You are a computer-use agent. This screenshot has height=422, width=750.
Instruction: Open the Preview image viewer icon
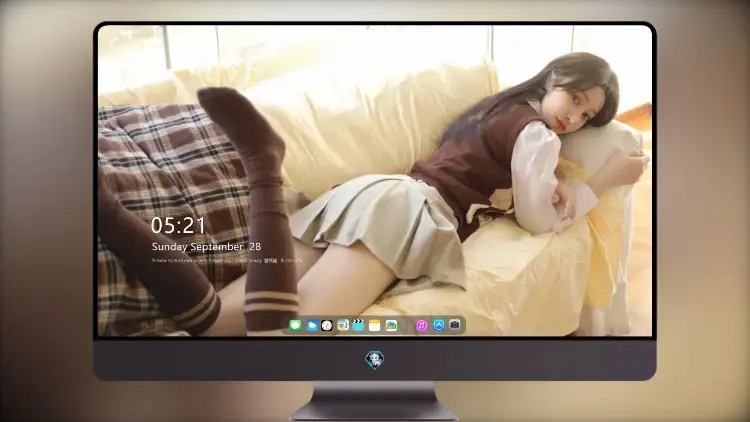343,325
